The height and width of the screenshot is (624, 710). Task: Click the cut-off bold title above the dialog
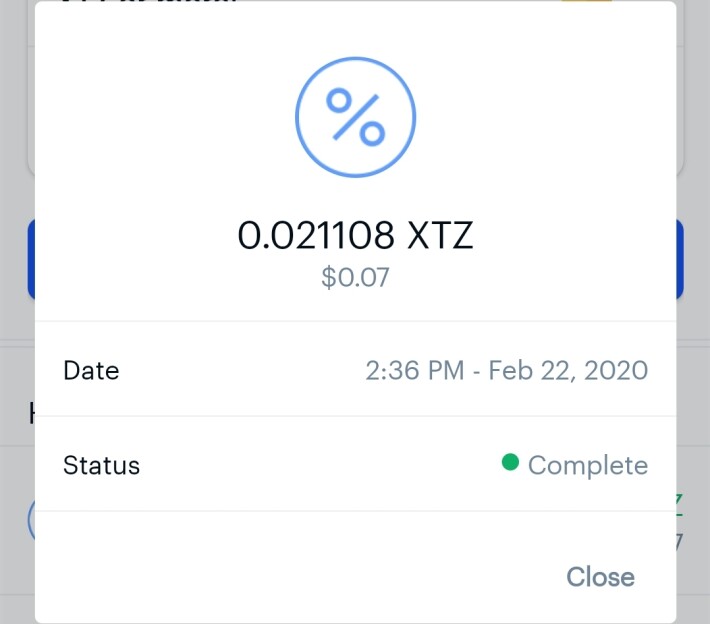point(149,1)
